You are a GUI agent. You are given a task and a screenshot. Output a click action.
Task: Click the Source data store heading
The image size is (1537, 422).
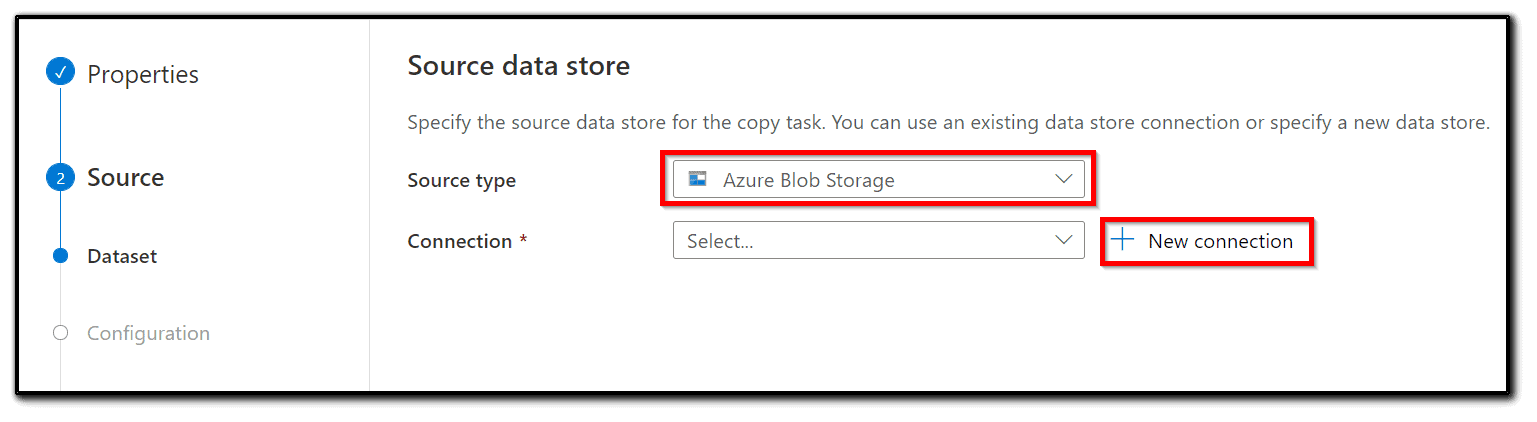pos(519,67)
